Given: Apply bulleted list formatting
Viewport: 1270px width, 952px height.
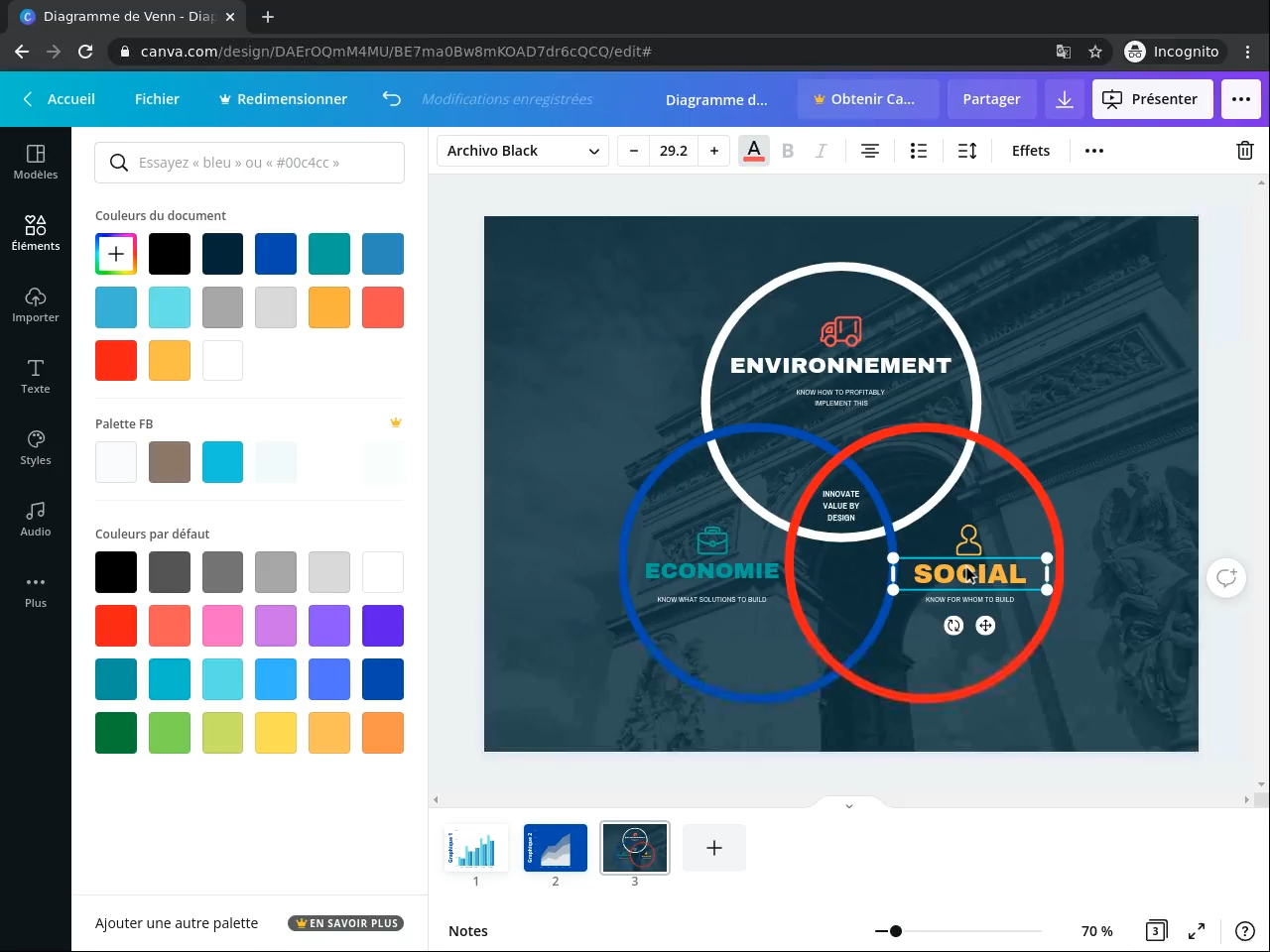Looking at the screenshot, I should coord(919,151).
